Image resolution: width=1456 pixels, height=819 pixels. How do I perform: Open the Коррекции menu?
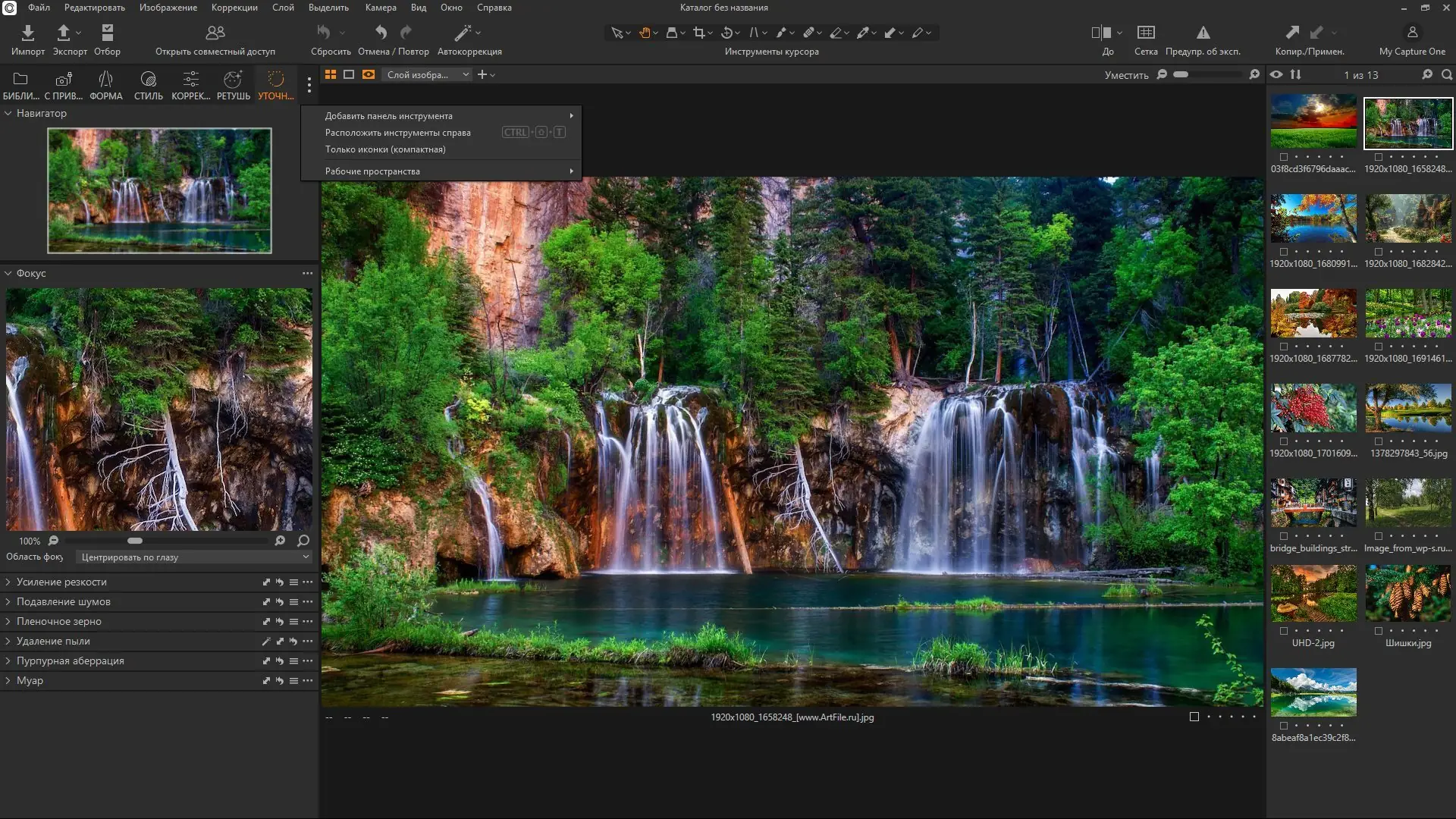(x=234, y=8)
